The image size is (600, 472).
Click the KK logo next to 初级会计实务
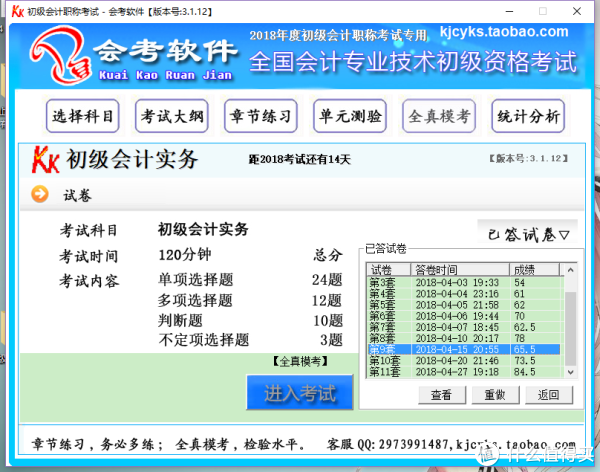(46, 160)
